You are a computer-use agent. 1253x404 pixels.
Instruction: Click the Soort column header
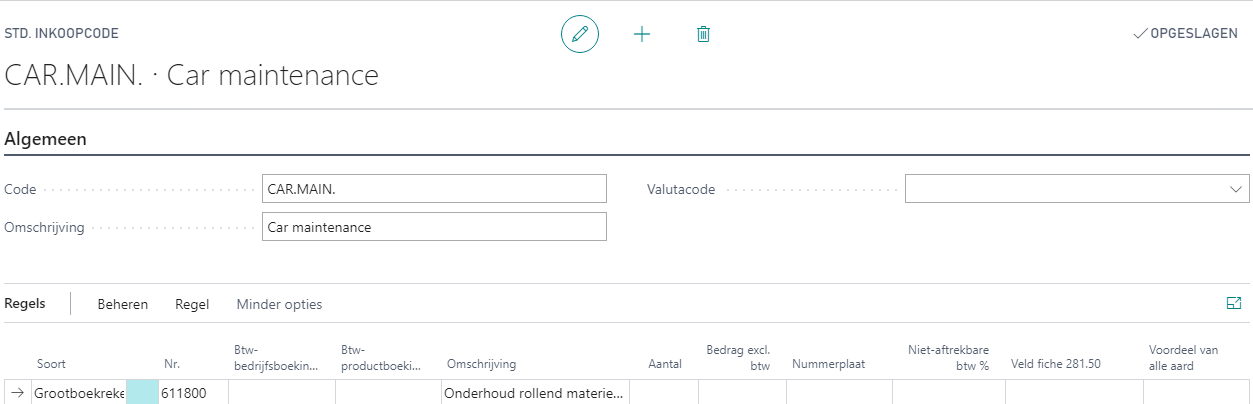[51, 364]
